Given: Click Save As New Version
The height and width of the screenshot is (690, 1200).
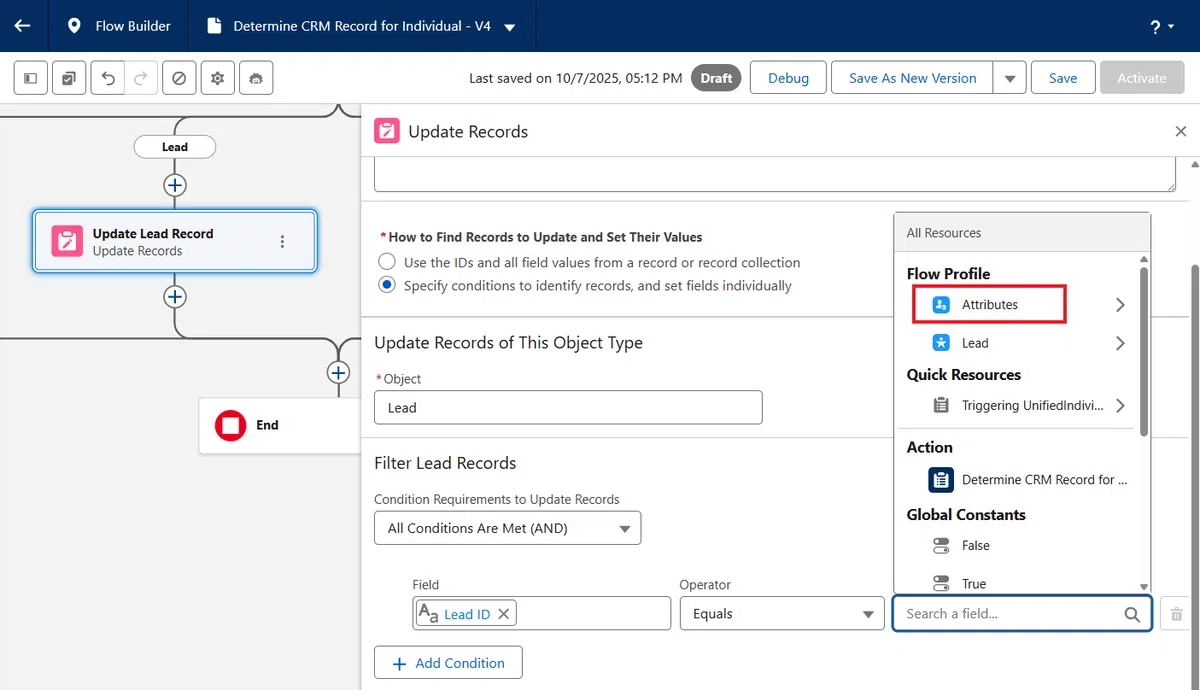Looking at the screenshot, I should (912, 78).
